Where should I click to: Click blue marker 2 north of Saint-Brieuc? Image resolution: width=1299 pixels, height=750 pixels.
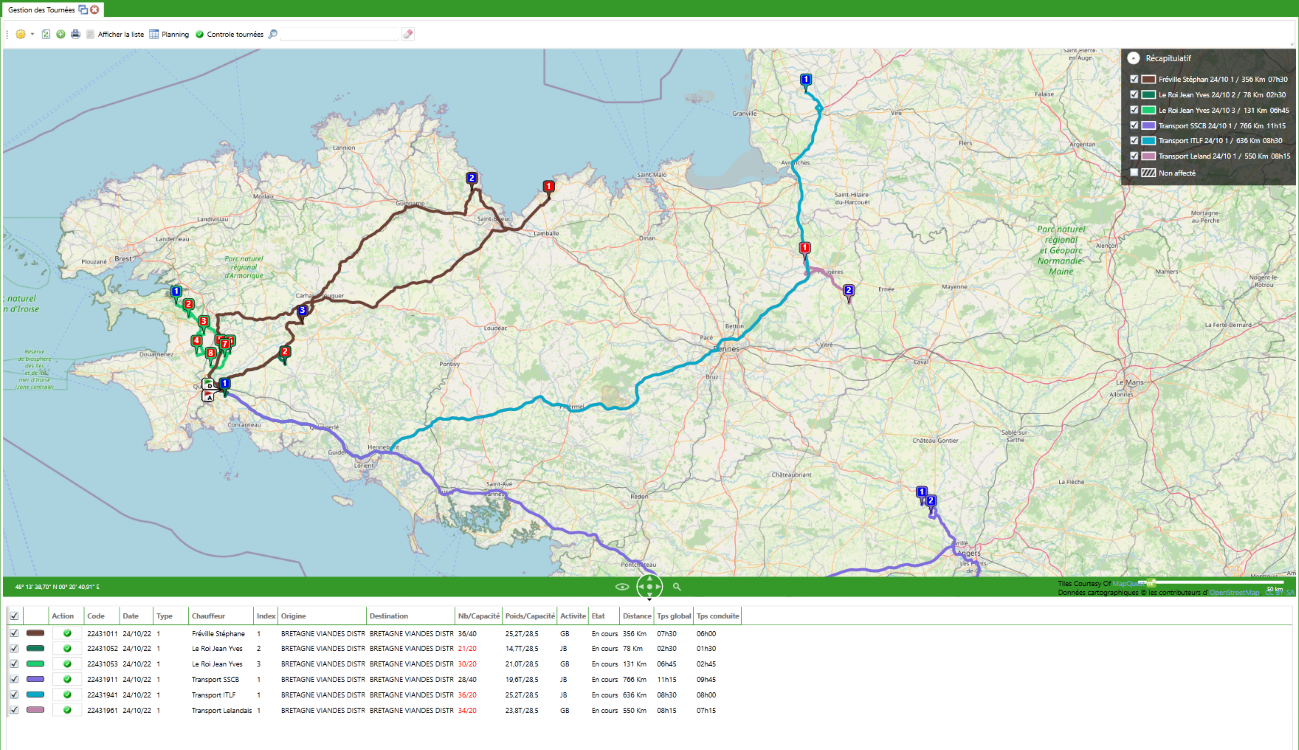coord(471,179)
